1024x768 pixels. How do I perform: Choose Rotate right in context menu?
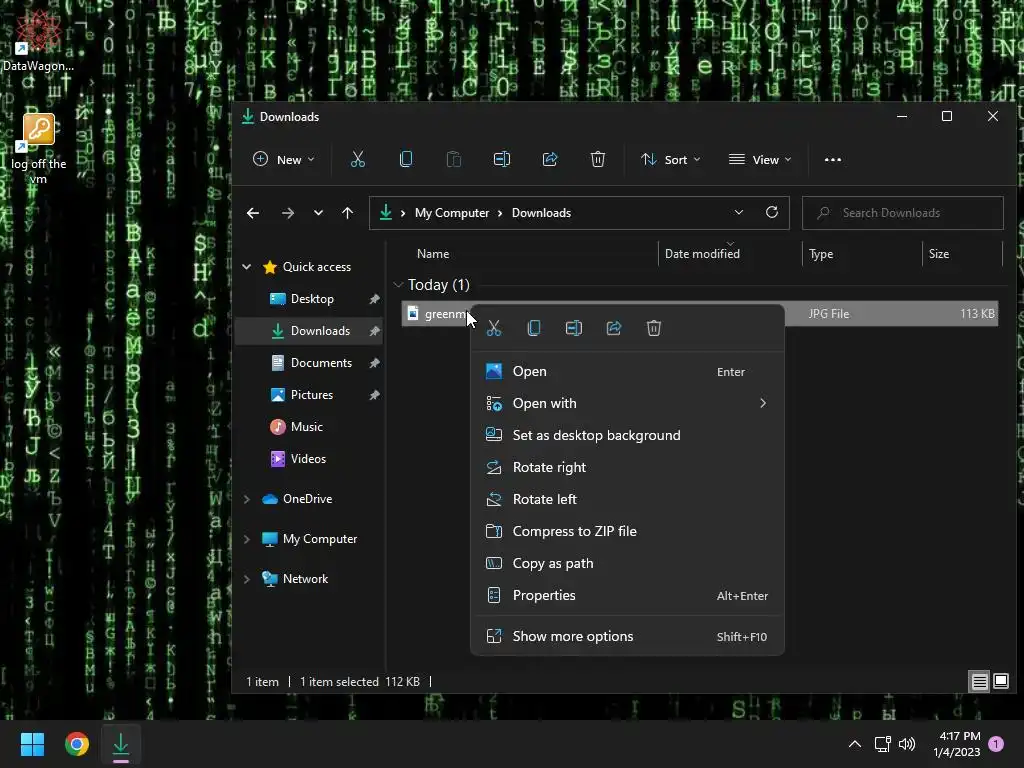pyautogui.click(x=627, y=468)
